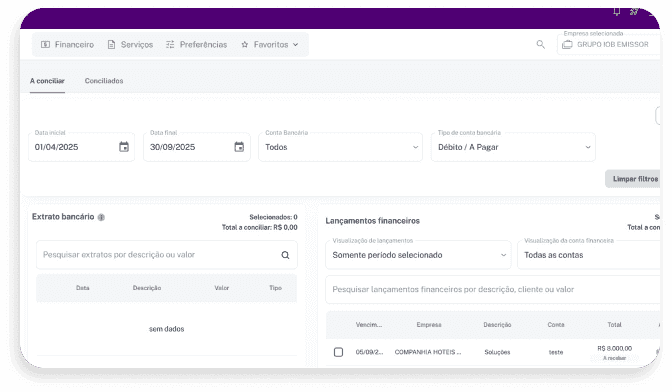The height and width of the screenshot is (392, 672).
Task: Click the Vencim... column header
Action: click(x=369, y=325)
